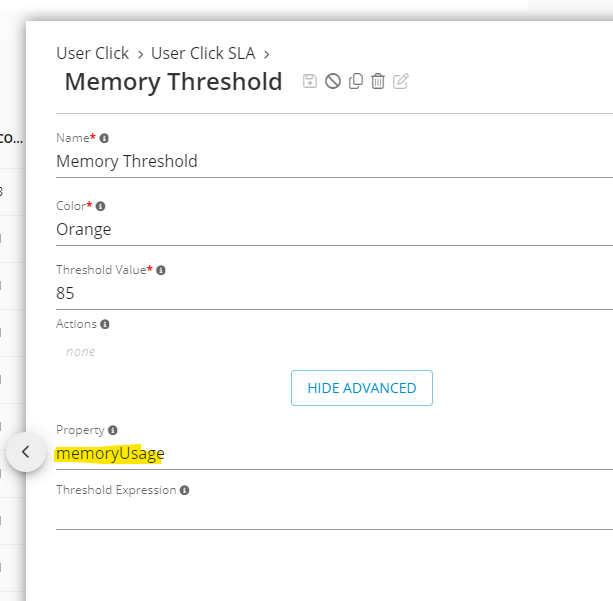The width and height of the screenshot is (613, 601).
Task: Click the Threshold Expression info icon
Action: click(185, 490)
